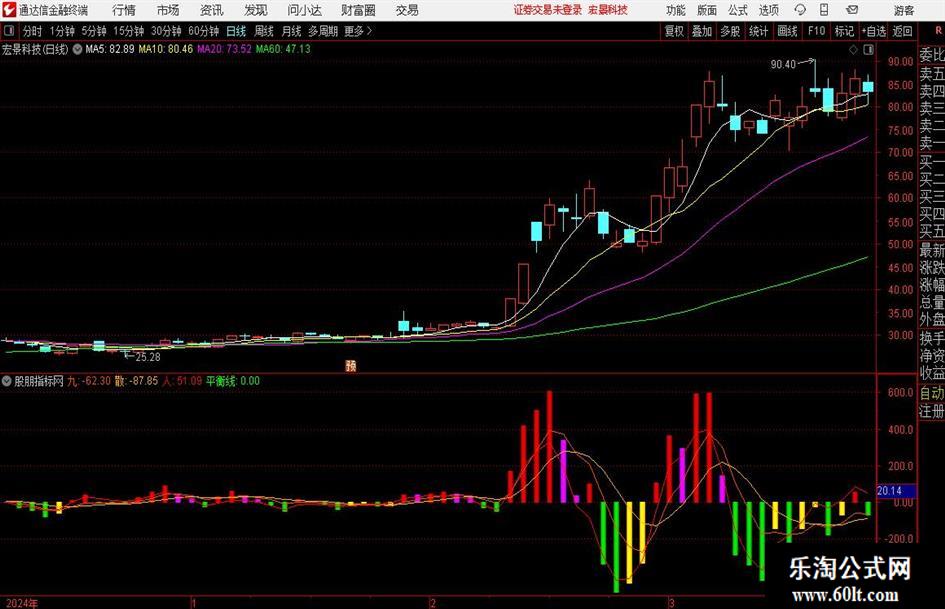Screen dimensions: 945x609
Task: Click the MA10: 80.46 value label
Action: 166,49
